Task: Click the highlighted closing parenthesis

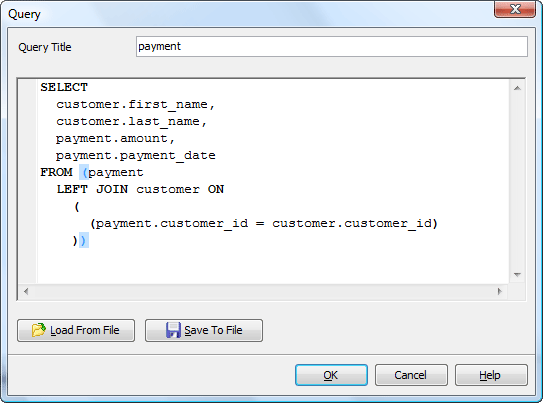Action: (x=84, y=240)
